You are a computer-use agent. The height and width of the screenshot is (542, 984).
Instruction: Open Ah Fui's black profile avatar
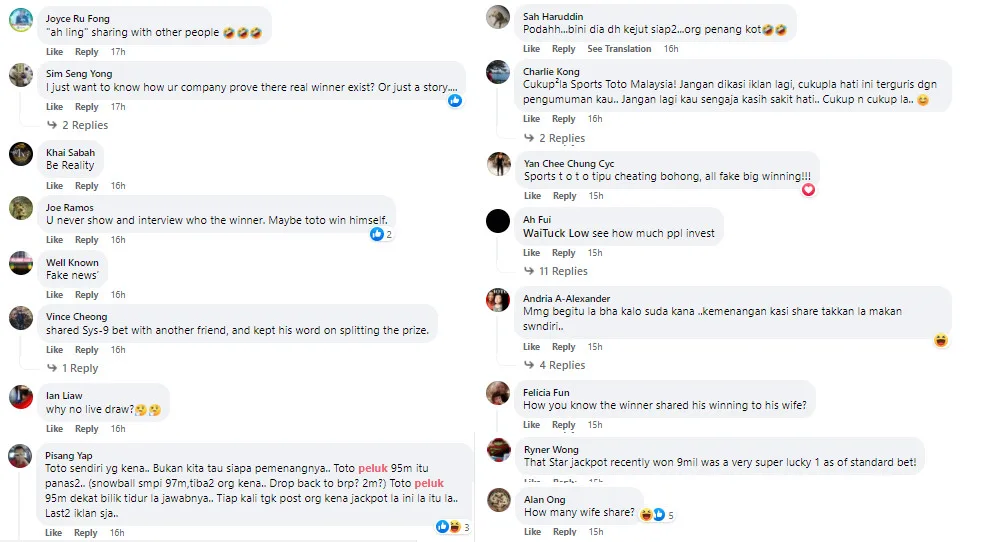click(x=498, y=220)
